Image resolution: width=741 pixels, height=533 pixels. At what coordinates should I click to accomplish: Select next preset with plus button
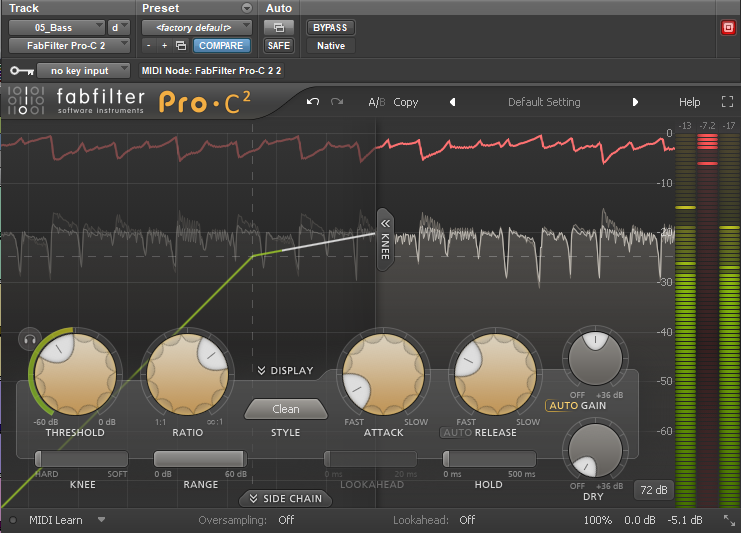click(x=164, y=45)
